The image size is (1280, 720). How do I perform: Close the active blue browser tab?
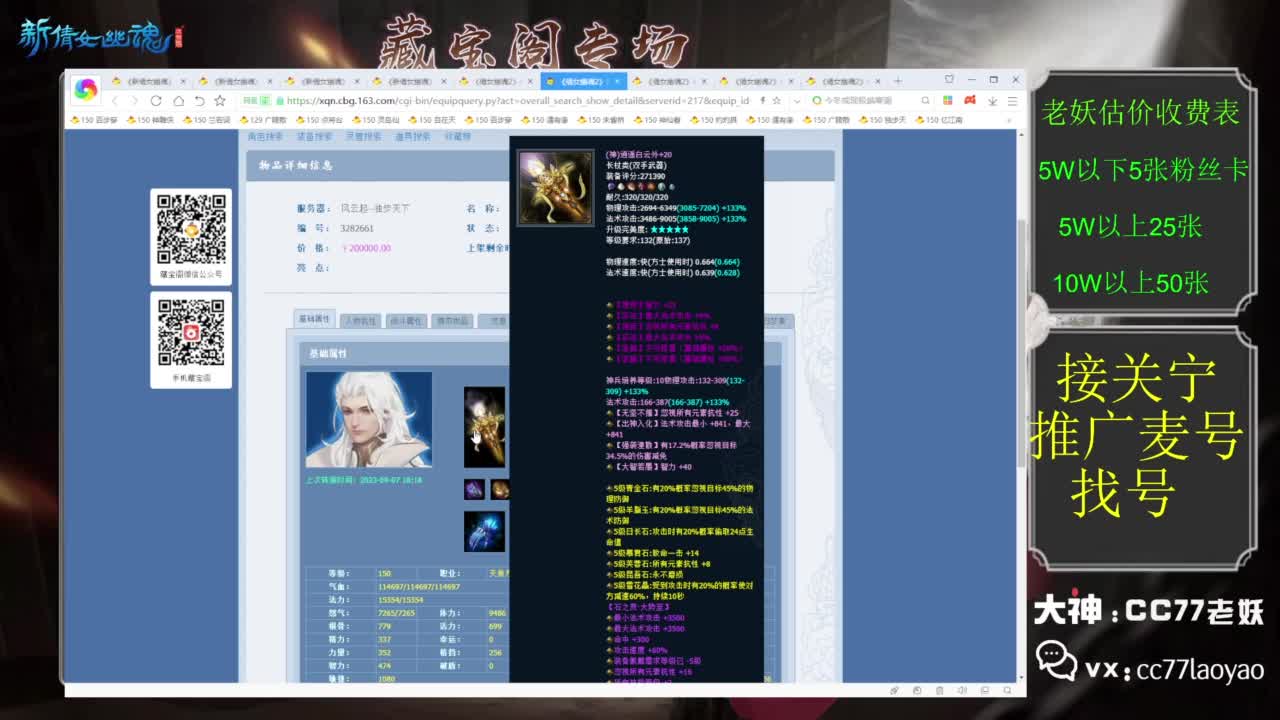click(617, 81)
